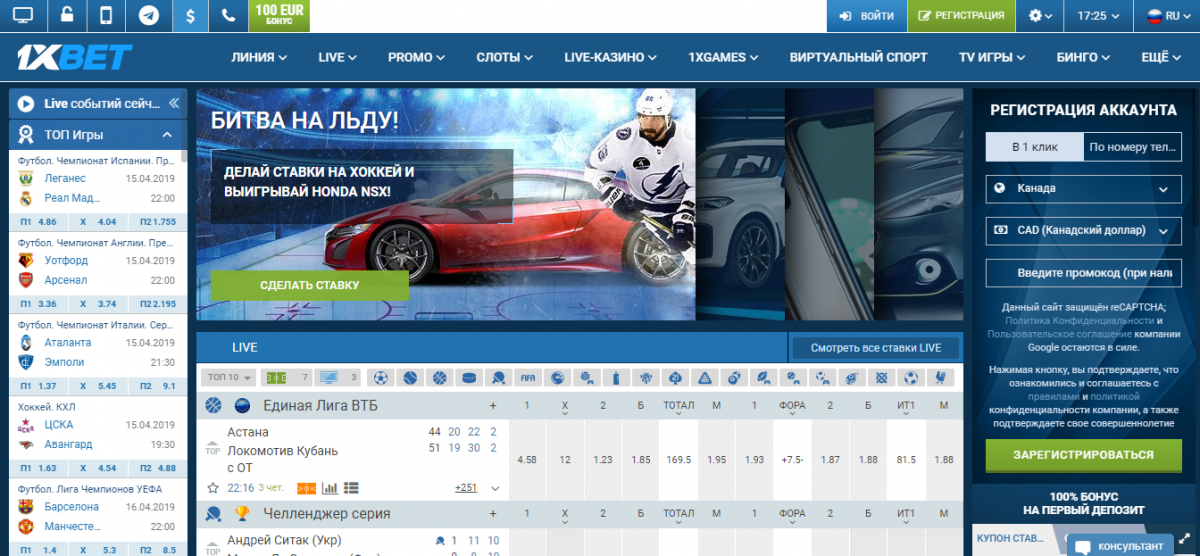Image resolution: width=1200 pixels, height=556 pixels.
Task: Open the LIVE menu in the navigation bar
Action: tap(338, 57)
